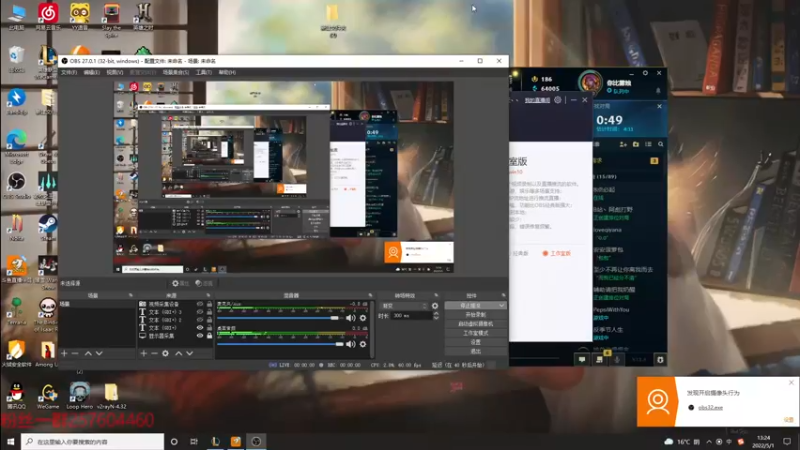
Task: Pop out the Audio Mixer dock panel
Action: coord(370,295)
